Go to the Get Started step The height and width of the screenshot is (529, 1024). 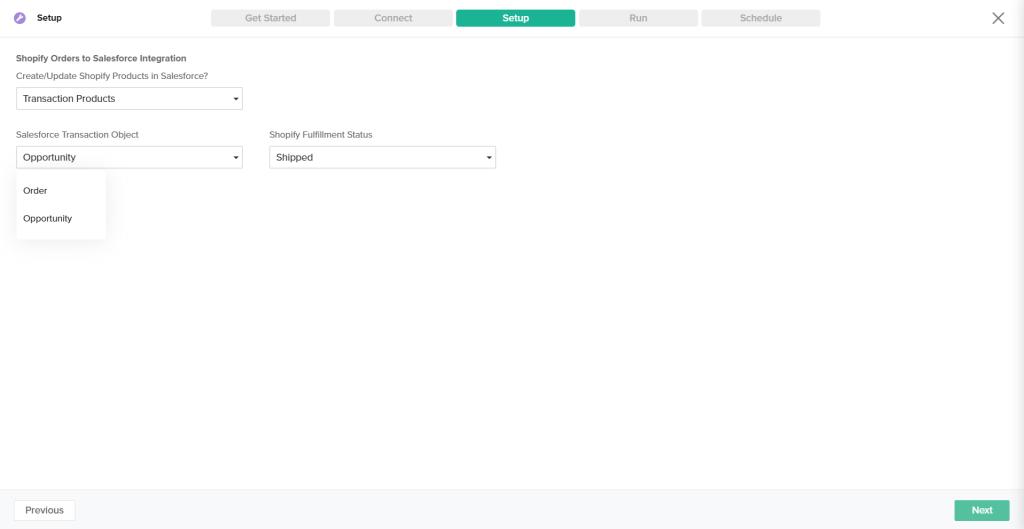[270, 18]
